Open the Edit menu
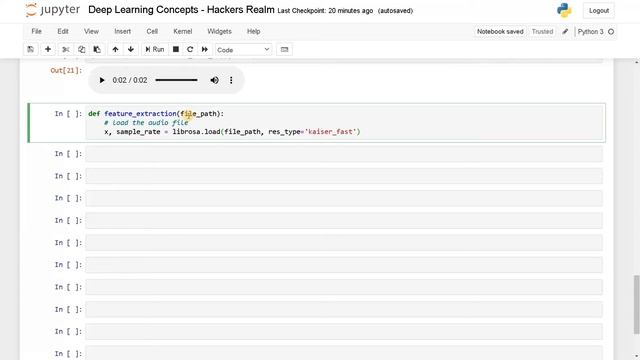The width and height of the screenshot is (640, 360). tap(63, 31)
